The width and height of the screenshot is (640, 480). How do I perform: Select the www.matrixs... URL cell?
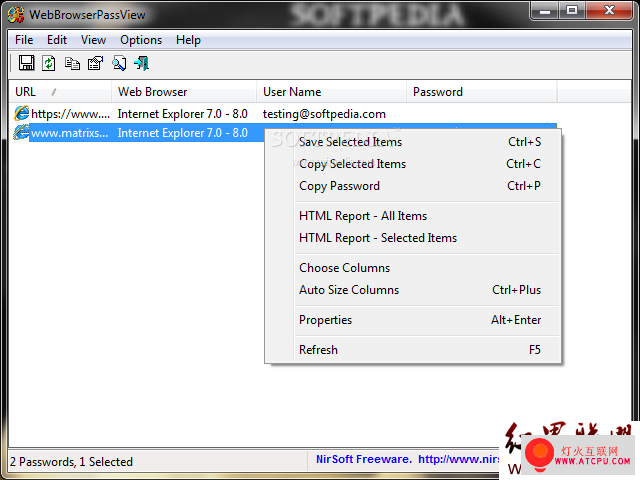point(69,133)
